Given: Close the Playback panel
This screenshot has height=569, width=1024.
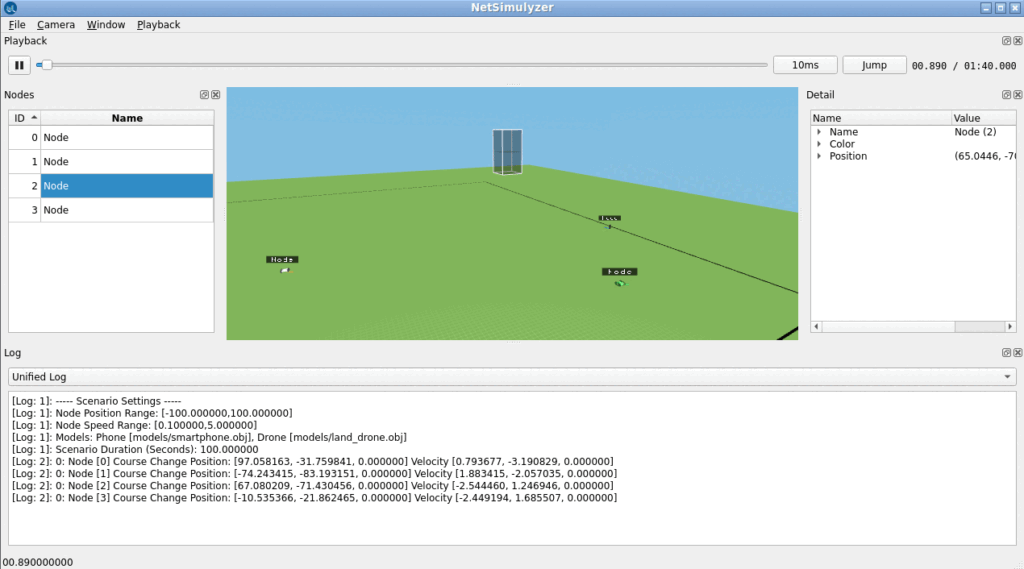Looking at the screenshot, I should click(1017, 41).
